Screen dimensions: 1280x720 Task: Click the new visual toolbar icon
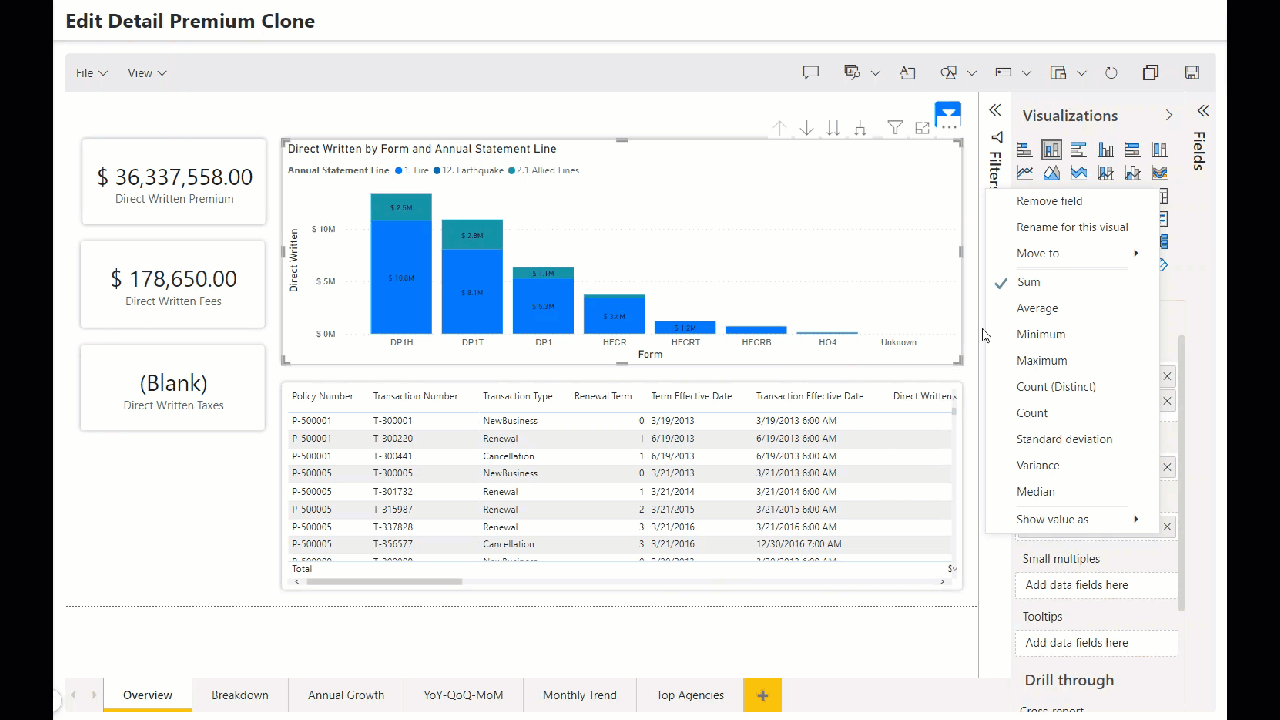tap(1059, 73)
